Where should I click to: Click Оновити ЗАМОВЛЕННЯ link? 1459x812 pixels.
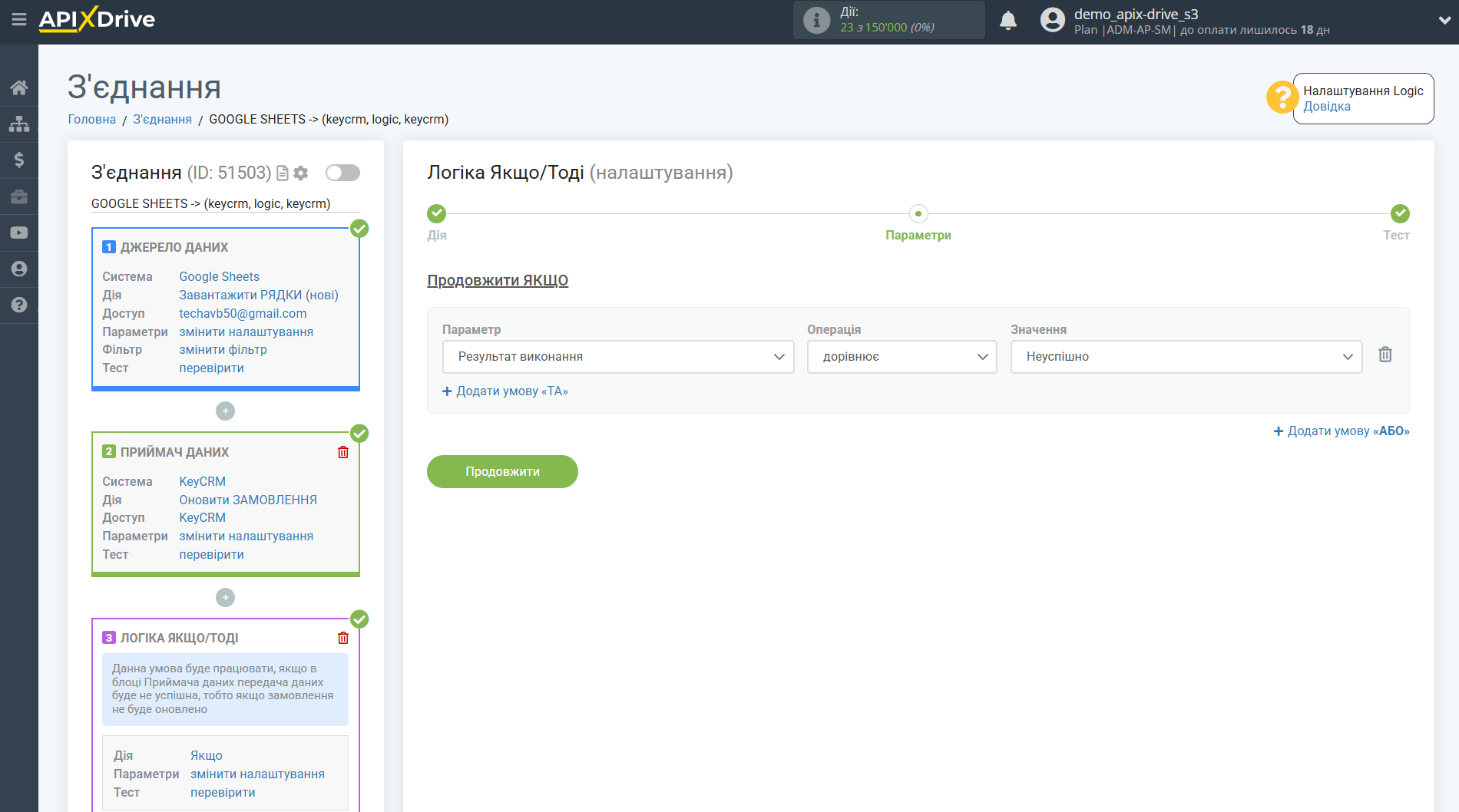click(x=248, y=500)
